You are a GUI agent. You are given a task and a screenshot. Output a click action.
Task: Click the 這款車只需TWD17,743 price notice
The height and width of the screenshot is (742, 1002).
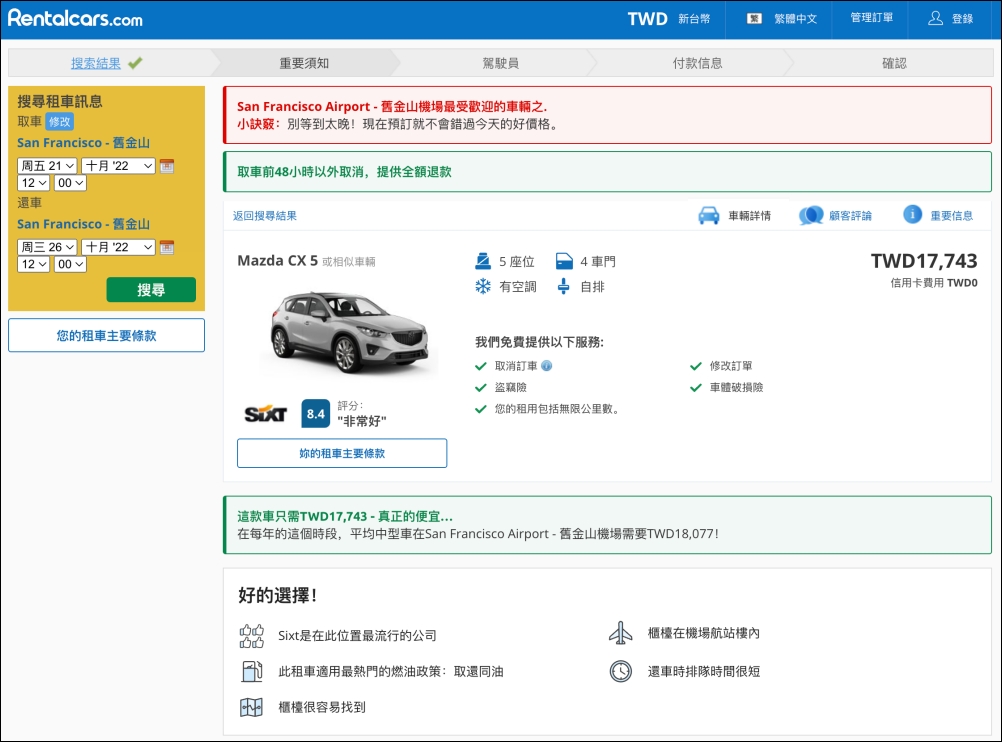pyautogui.click(x=607, y=525)
